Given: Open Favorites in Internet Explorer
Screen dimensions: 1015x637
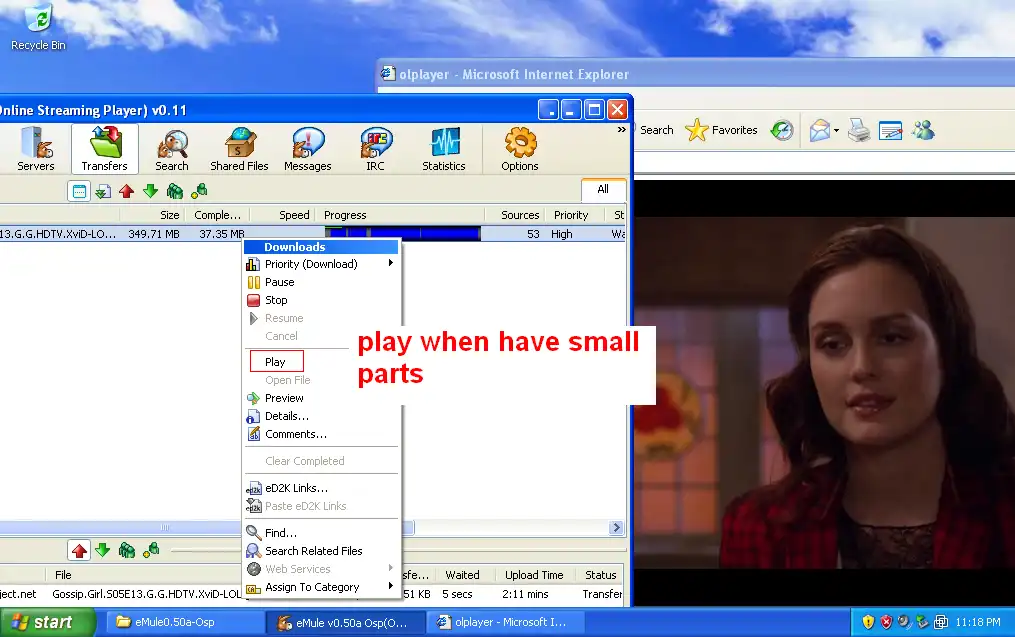Looking at the screenshot, I should (x=721, y=130).
